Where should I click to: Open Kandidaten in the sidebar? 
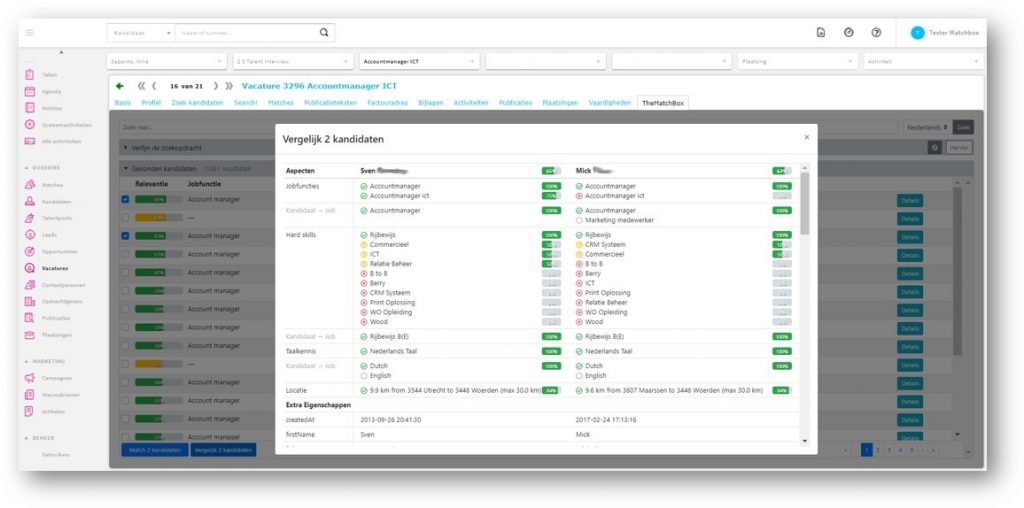[x=56, y=202]
